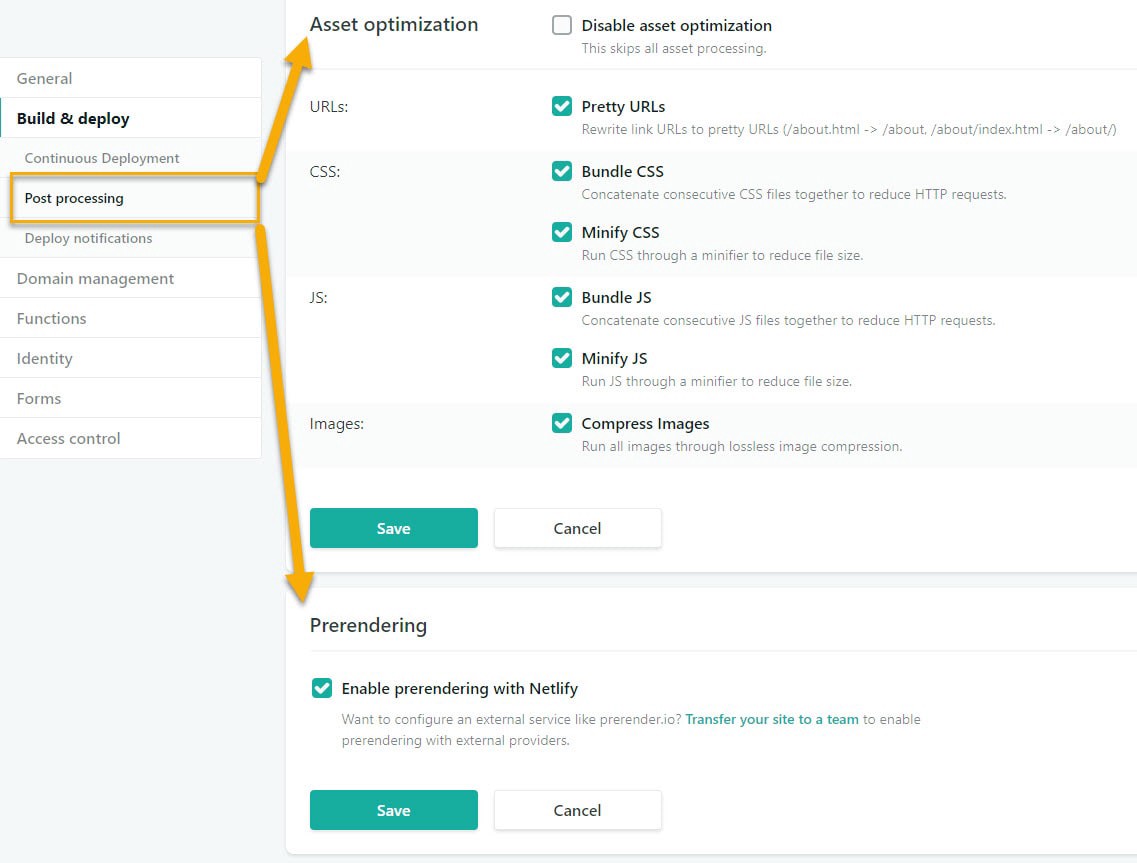
Task: Save the Asset optimization settings
Action: click(x=393, y=528)
